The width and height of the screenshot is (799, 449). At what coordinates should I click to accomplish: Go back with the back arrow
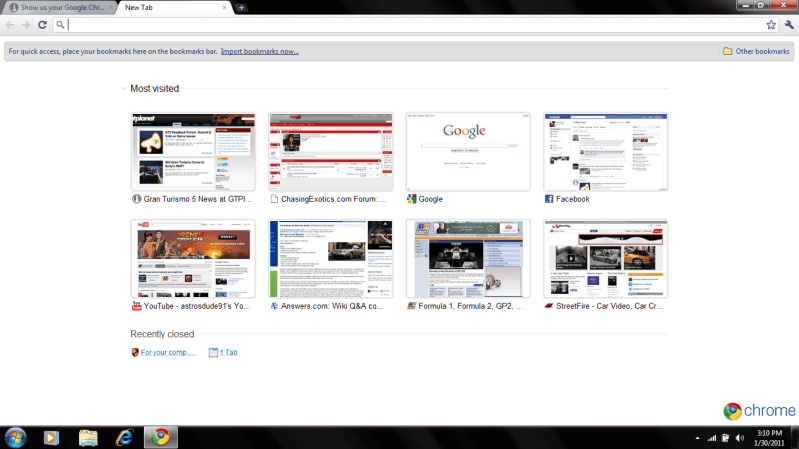point(10,24)
